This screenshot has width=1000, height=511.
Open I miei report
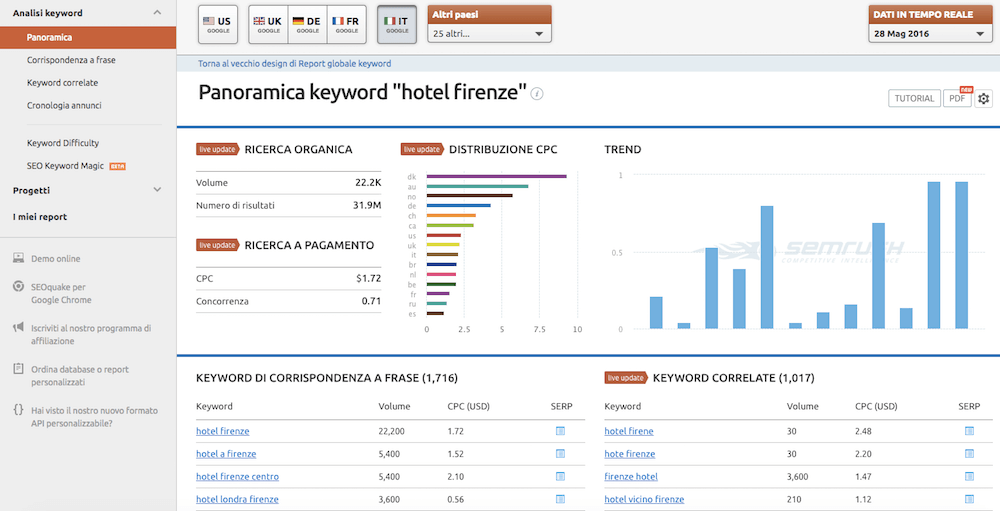tap(40, 217)
